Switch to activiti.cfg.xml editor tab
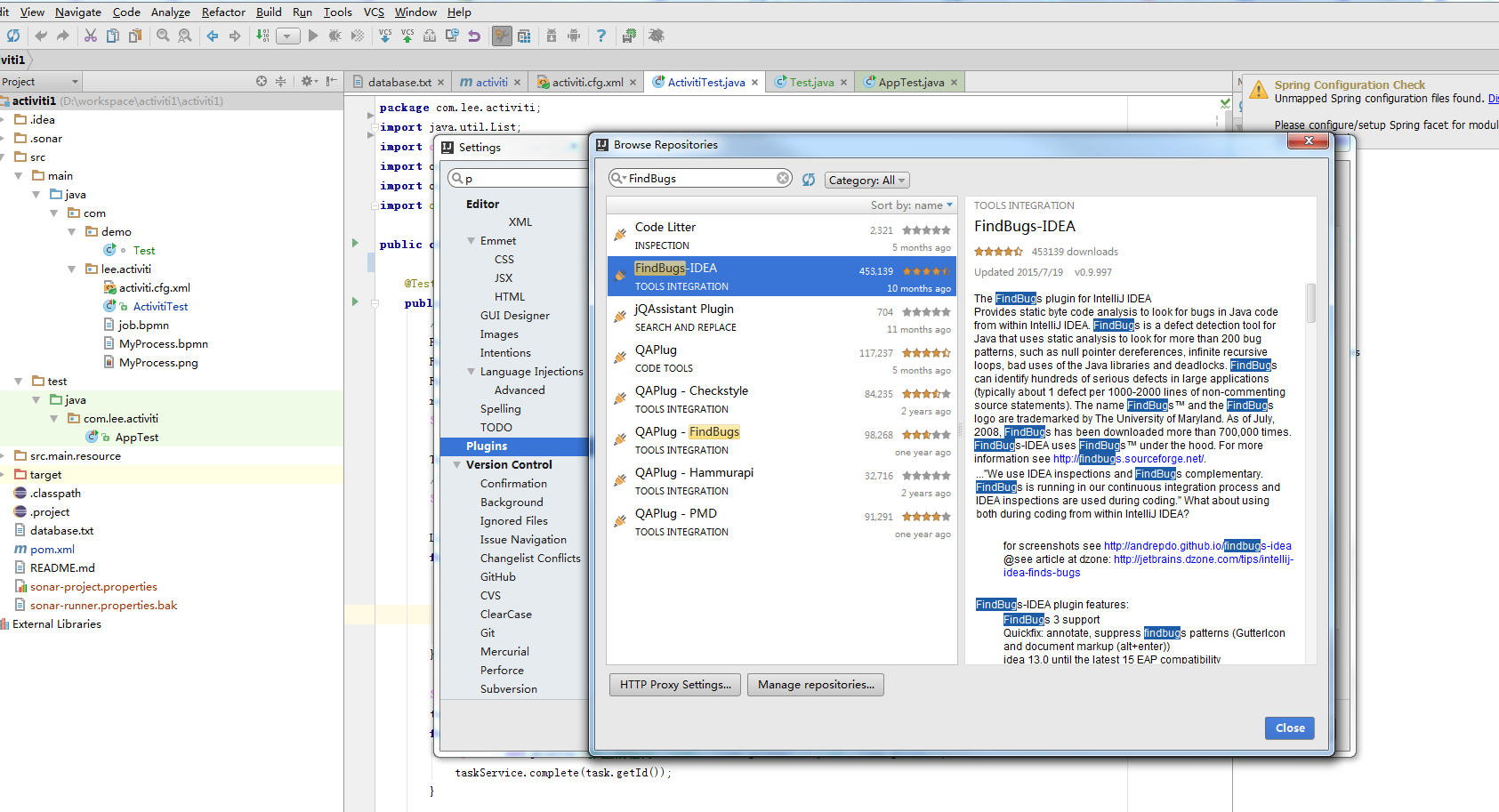This screenshot has height=812, width=1499. [587, 82]
